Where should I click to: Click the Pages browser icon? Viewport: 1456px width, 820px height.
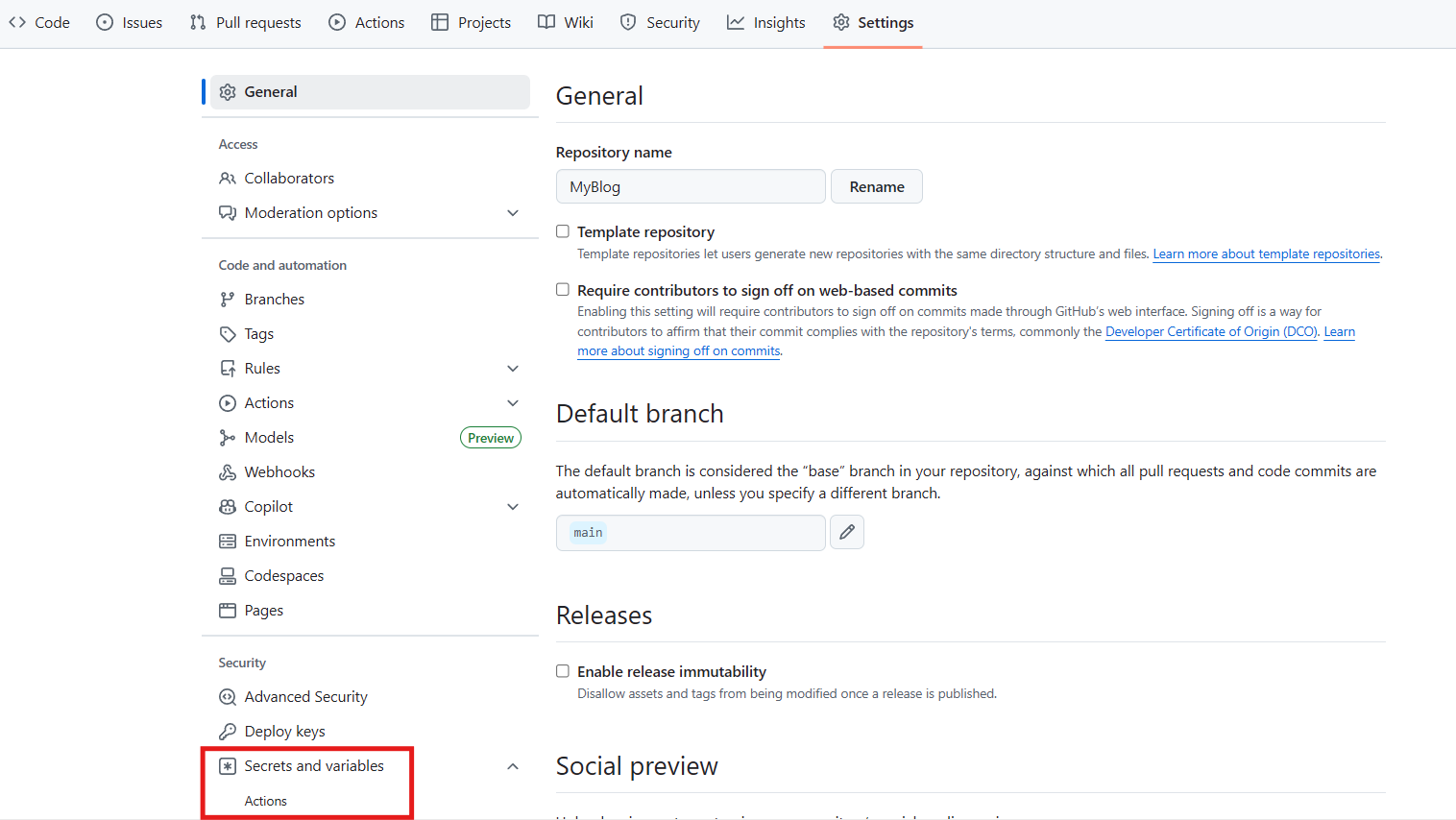228,611
